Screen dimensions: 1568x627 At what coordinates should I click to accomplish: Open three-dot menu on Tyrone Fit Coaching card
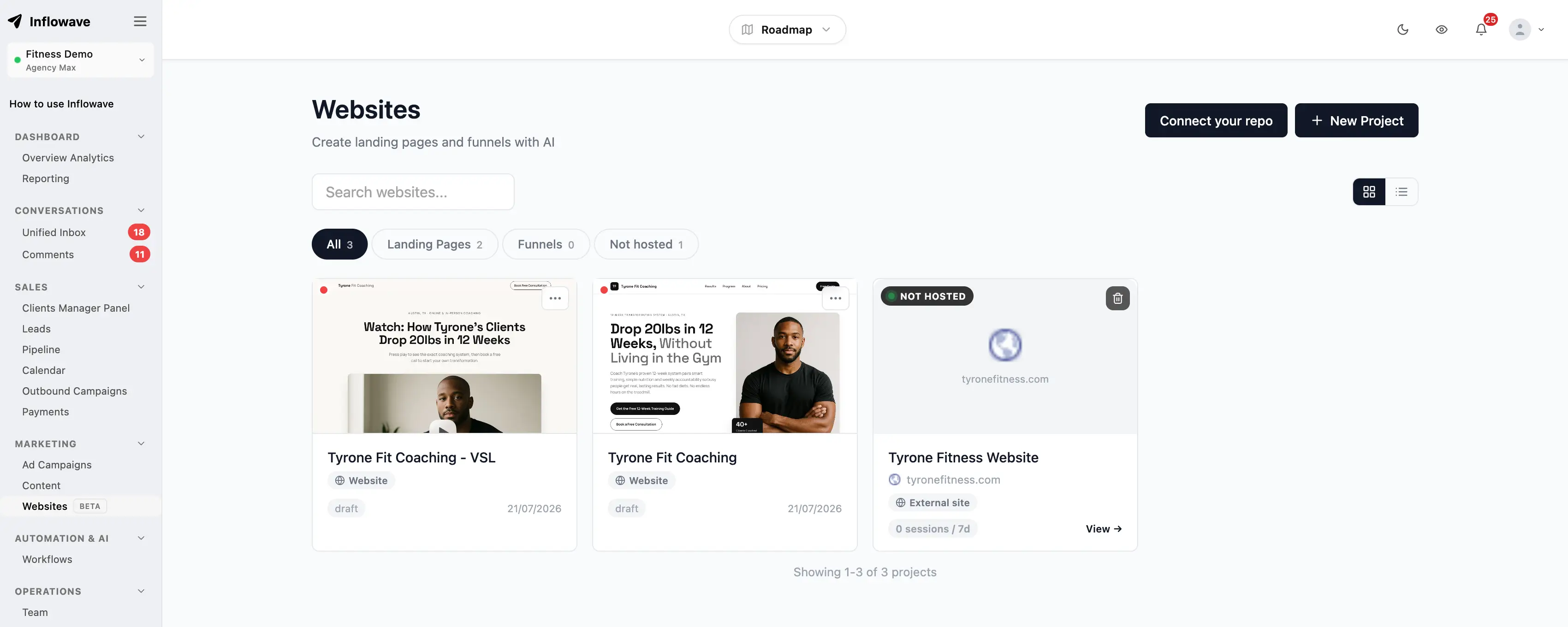point(835,298)
